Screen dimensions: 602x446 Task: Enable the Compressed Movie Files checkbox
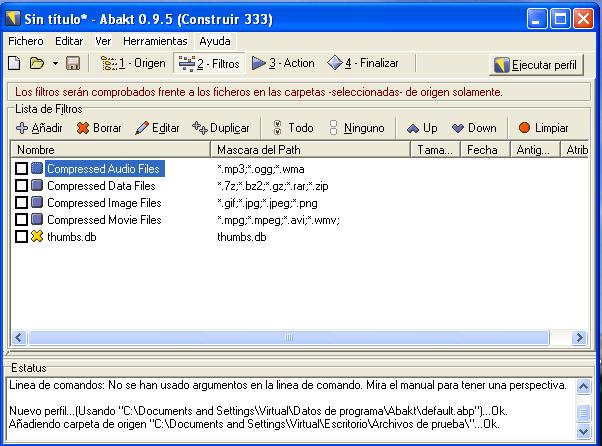[22, 220]
